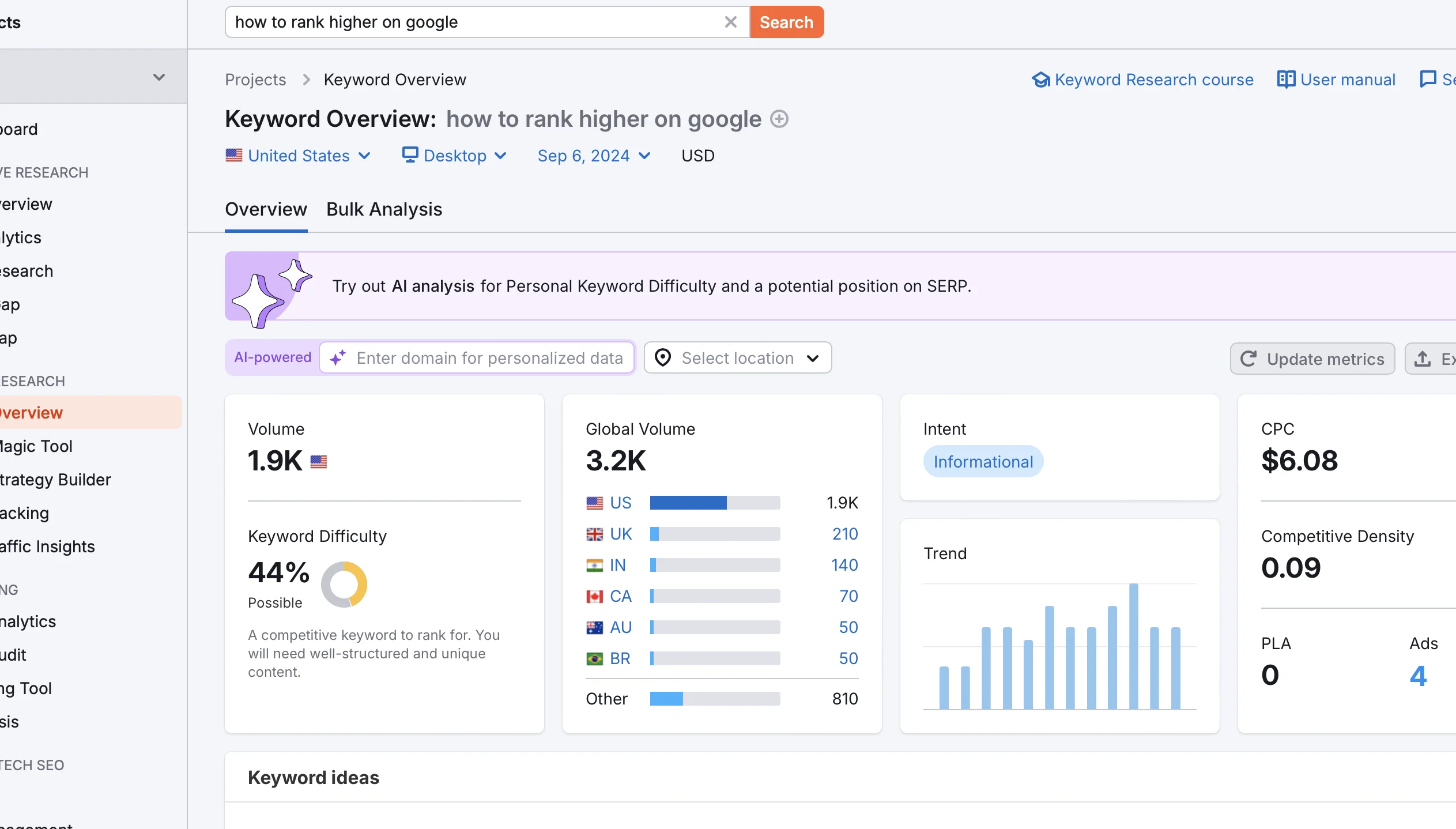Click the add keyword plus circle icon
This screenshot has height=829, width=1456.
[779, 119]
